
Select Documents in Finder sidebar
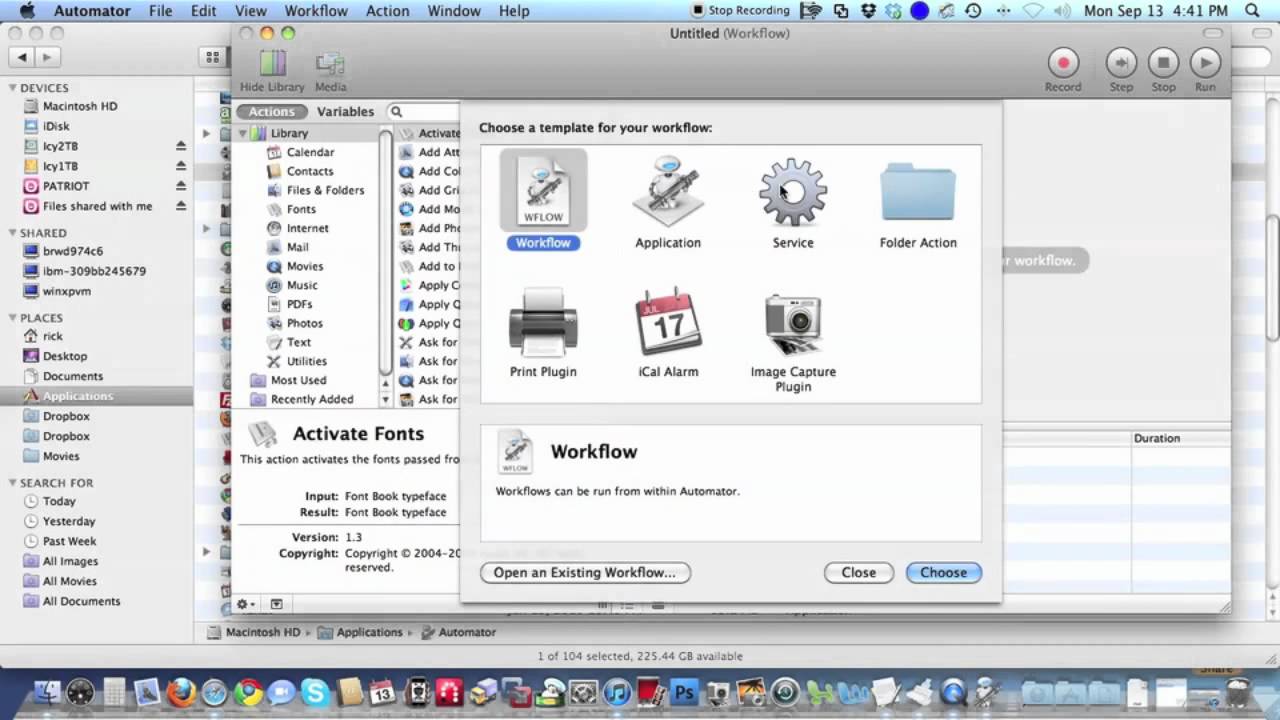72,376
